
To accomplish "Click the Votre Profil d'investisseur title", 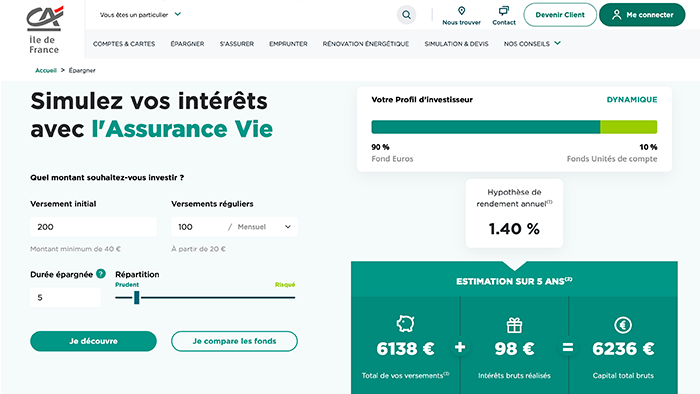I will click(x=422, y=100).
